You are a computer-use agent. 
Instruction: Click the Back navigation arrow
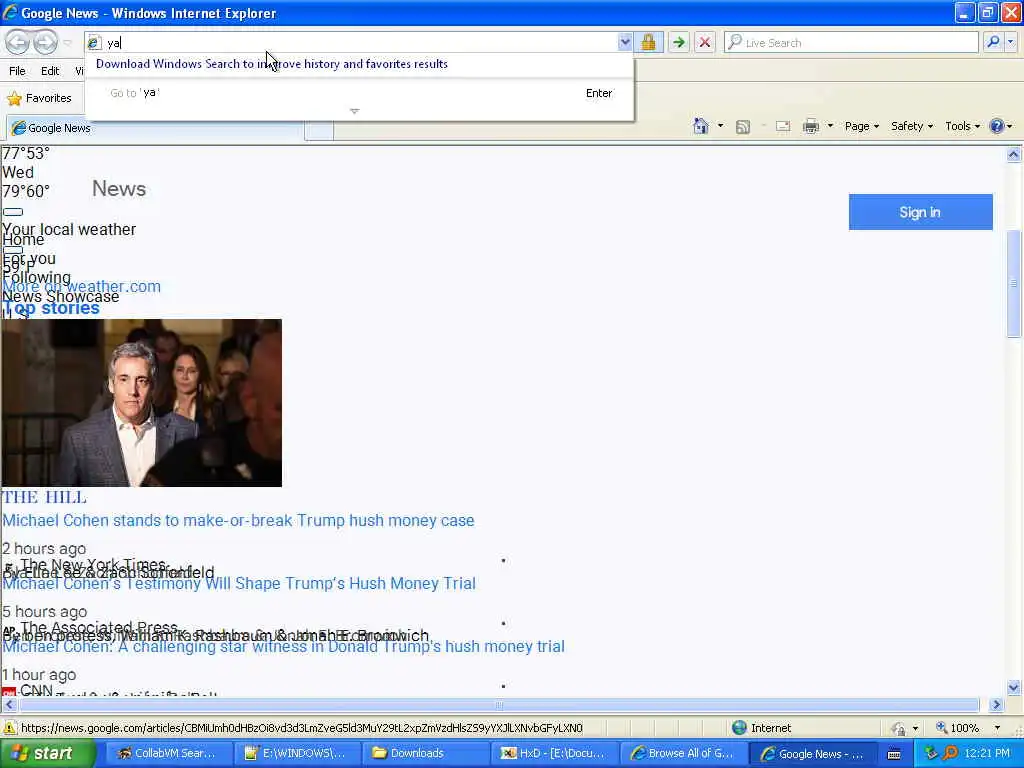[x=18, y=42]
